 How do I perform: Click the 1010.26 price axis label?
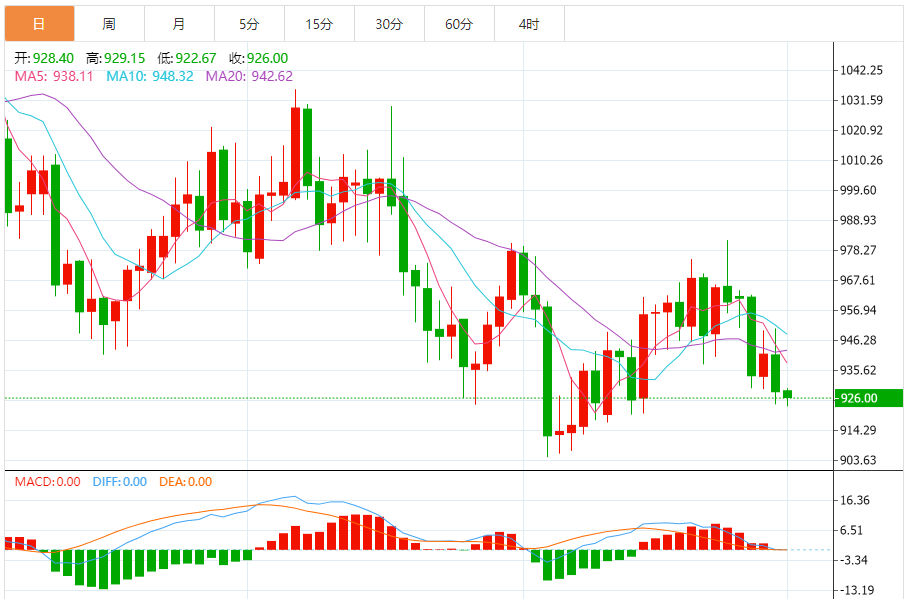(x=861, y=160)
